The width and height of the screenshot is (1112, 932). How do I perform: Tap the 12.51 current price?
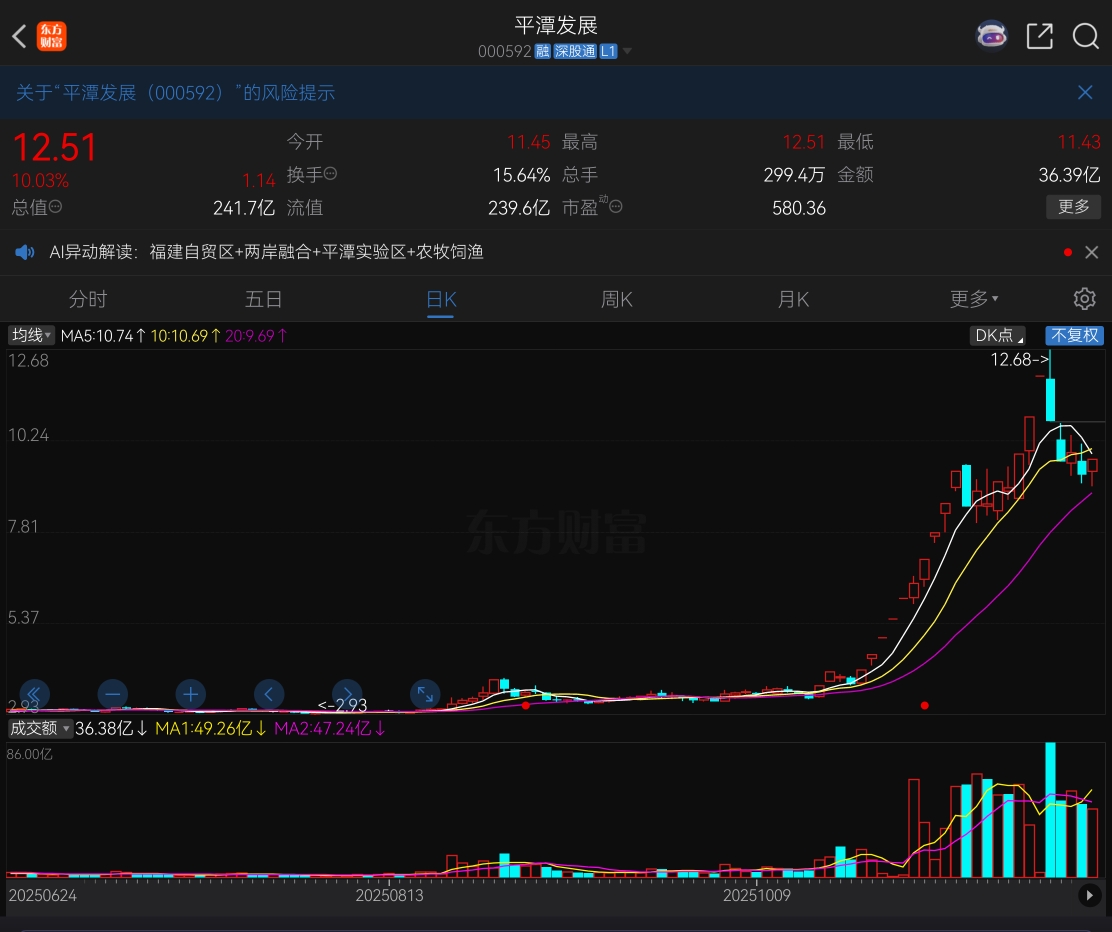[x=55, y=148]
